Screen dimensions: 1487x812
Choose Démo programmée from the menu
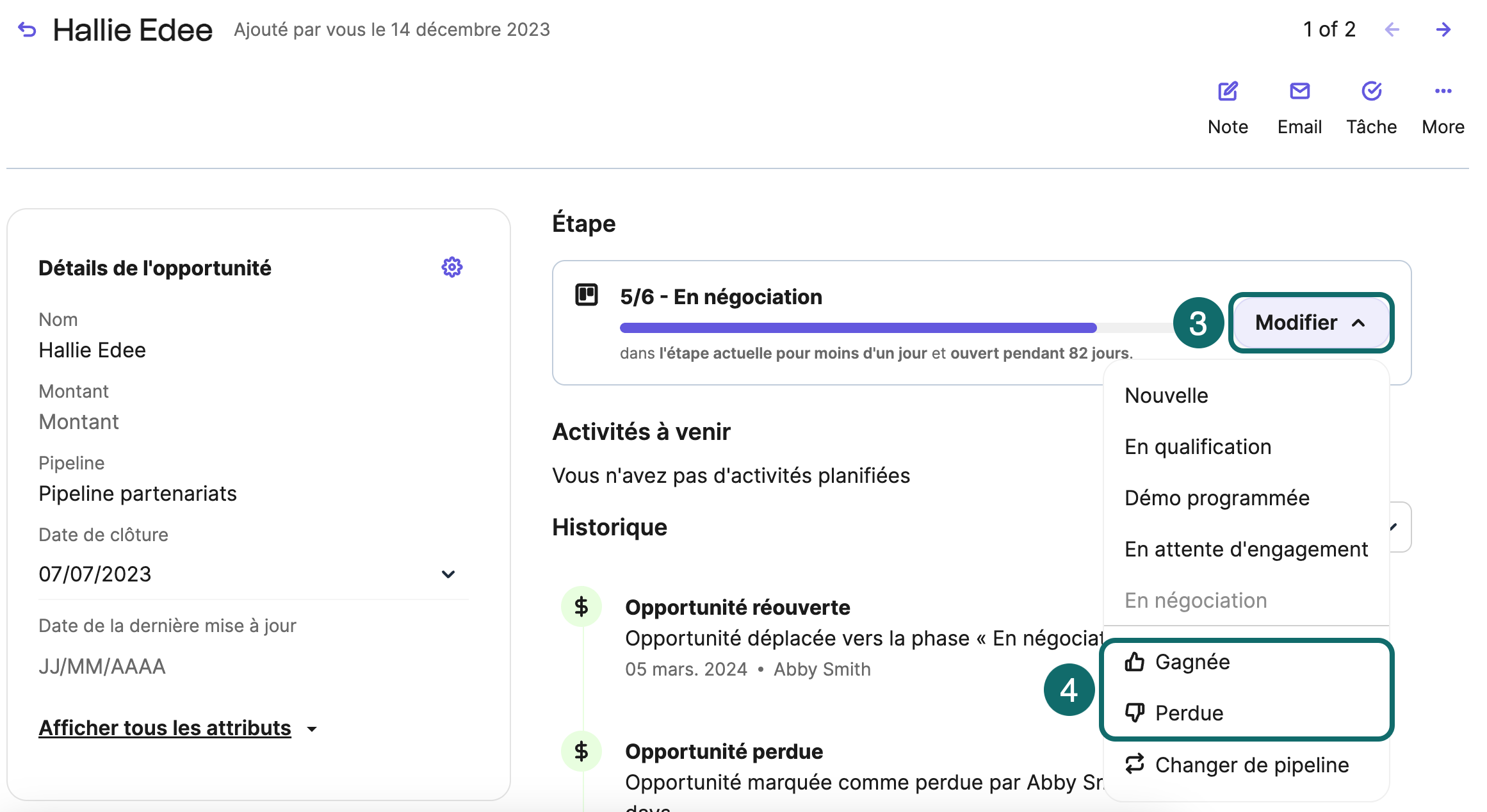pos(1217,498)
